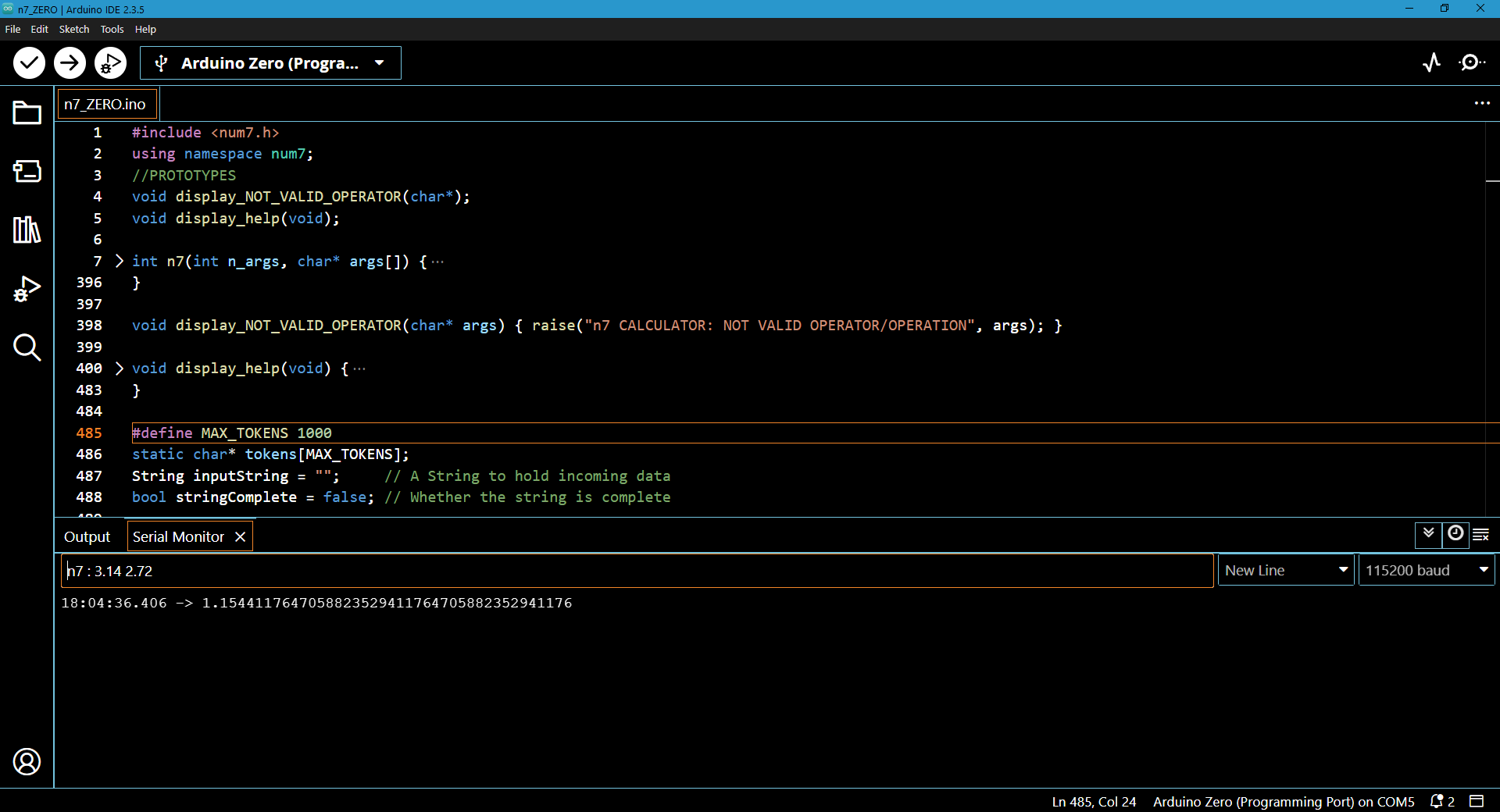Open the Serial Plotter icon
Viewport: 1500px width, 812px height.
tap(1431, 62)
